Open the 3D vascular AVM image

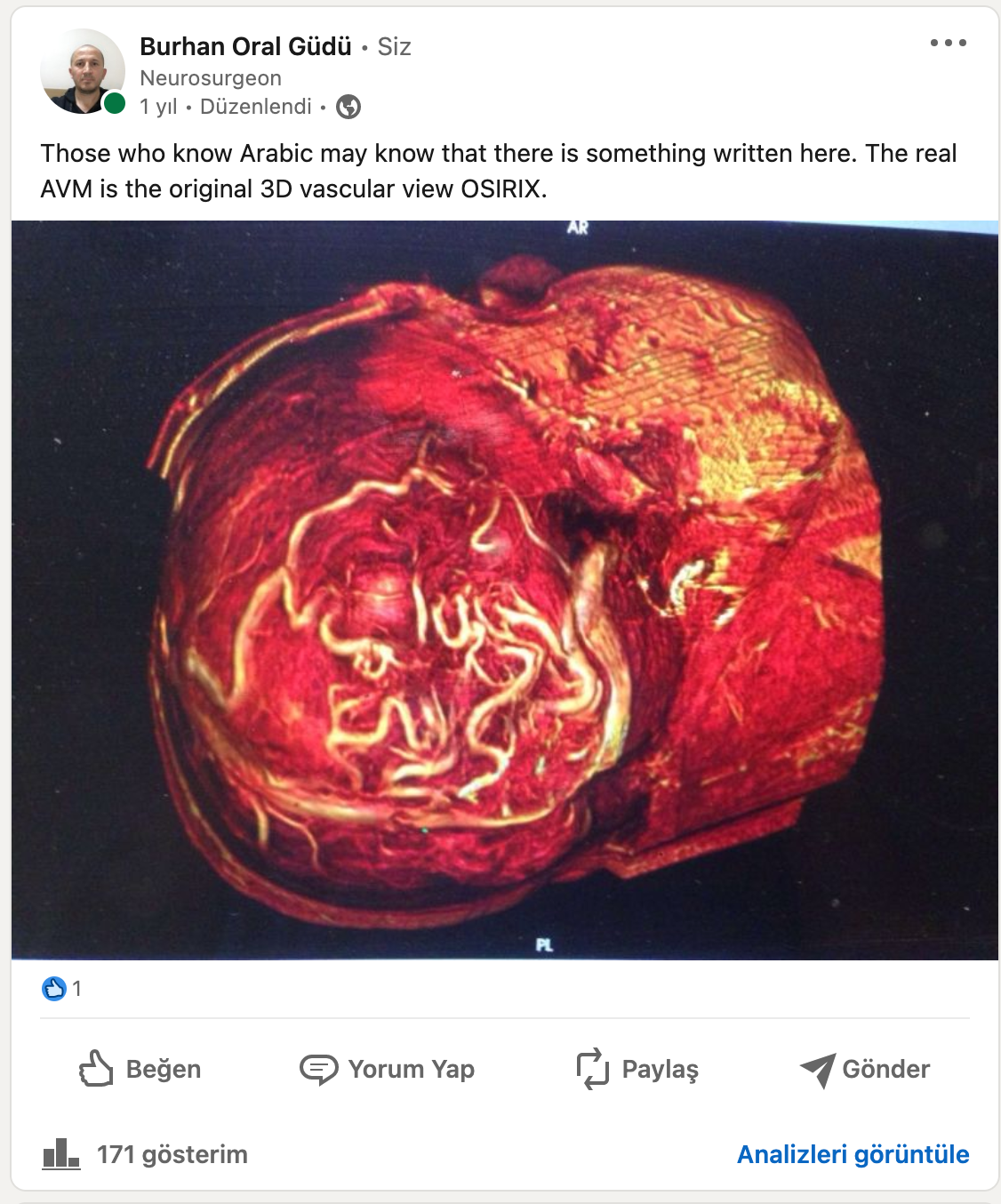(505, 590)
